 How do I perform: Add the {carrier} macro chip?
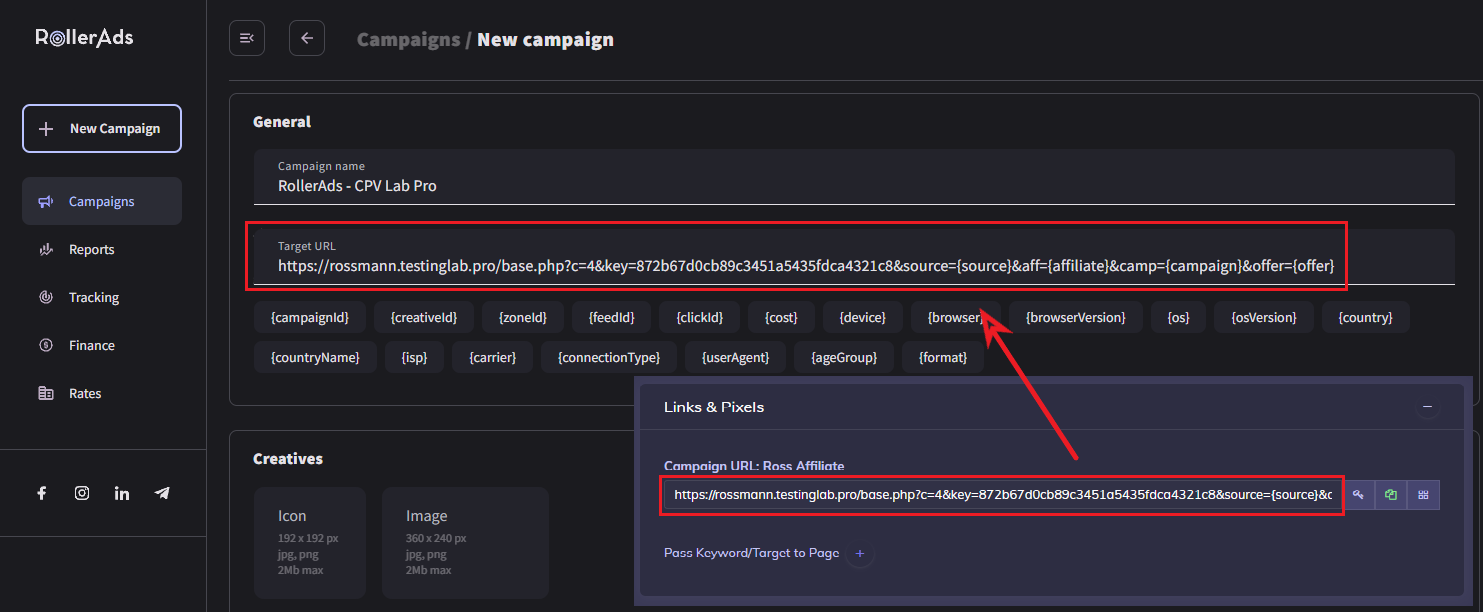[x=492, y=357]
